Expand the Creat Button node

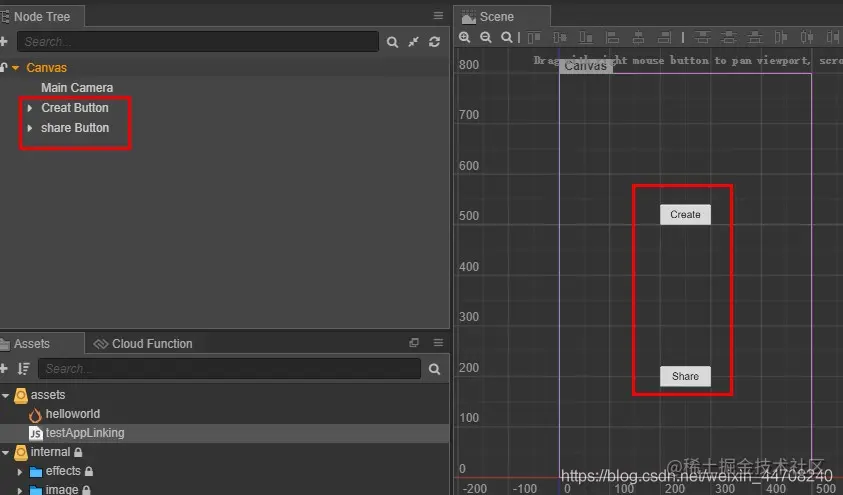pyautogui.click(x=30, y=108)
